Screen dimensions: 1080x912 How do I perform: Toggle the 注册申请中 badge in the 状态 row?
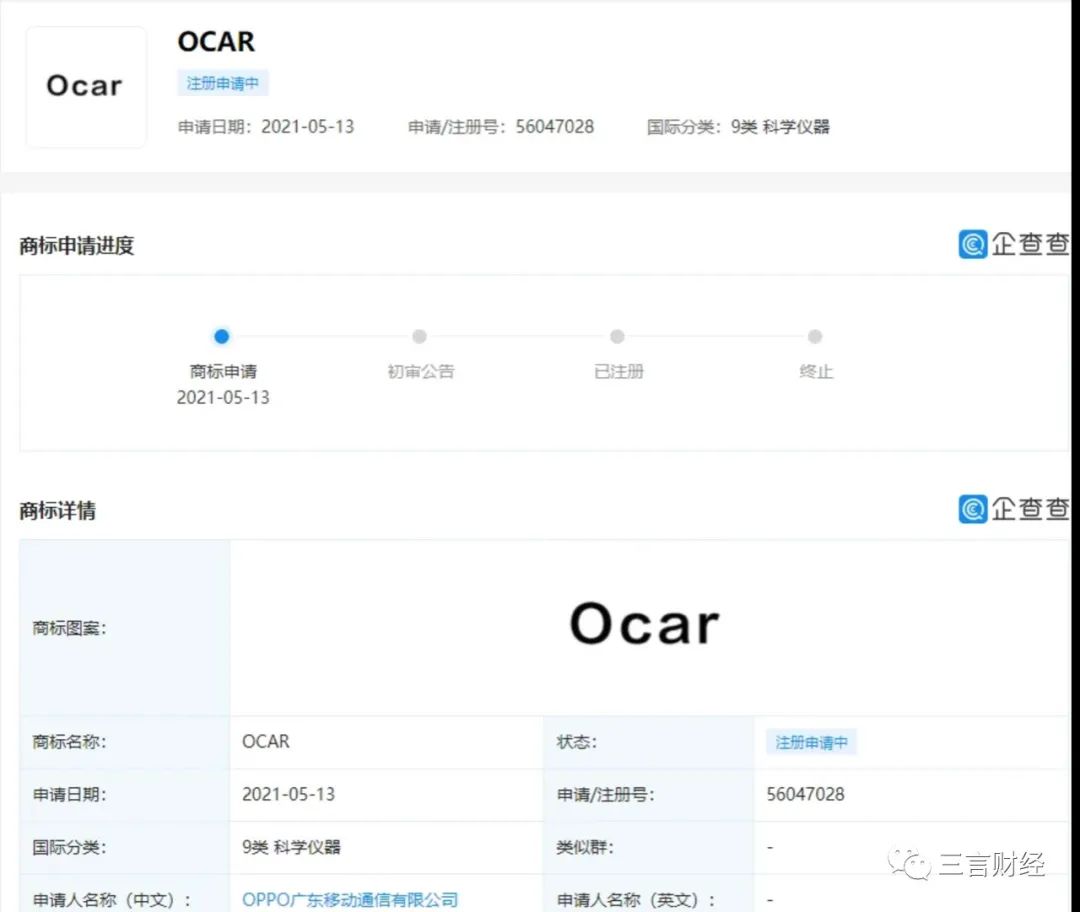tap(810, 742)
